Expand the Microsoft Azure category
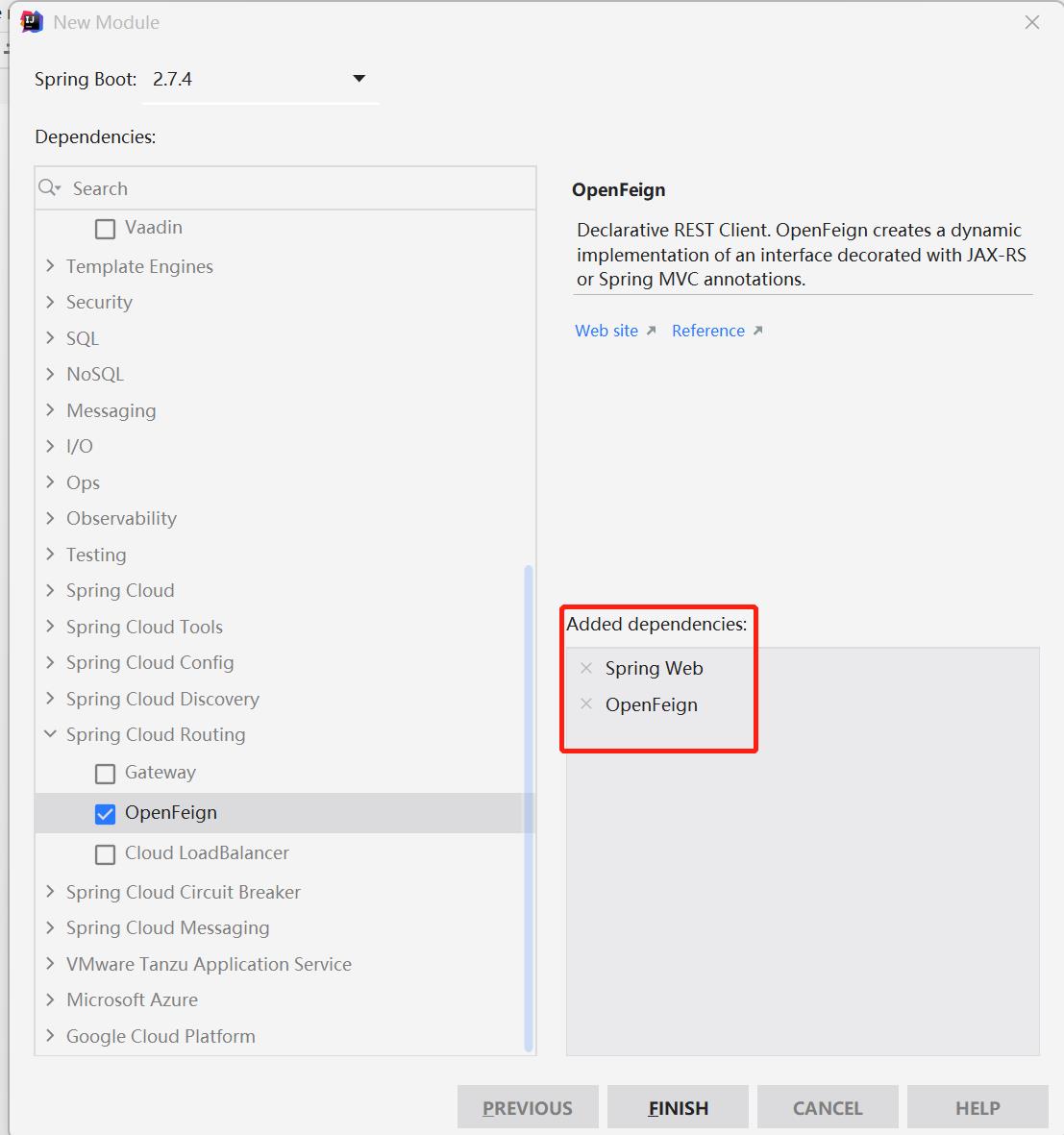The height and width of the screenshot is (1135, 1064). pyautogui.click(x=50, y=999)
